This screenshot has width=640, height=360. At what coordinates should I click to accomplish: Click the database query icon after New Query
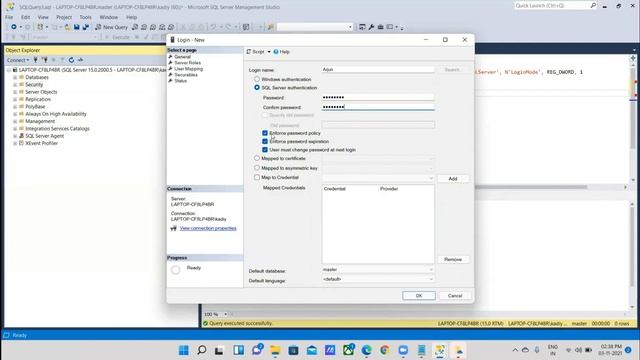(135, 27)
